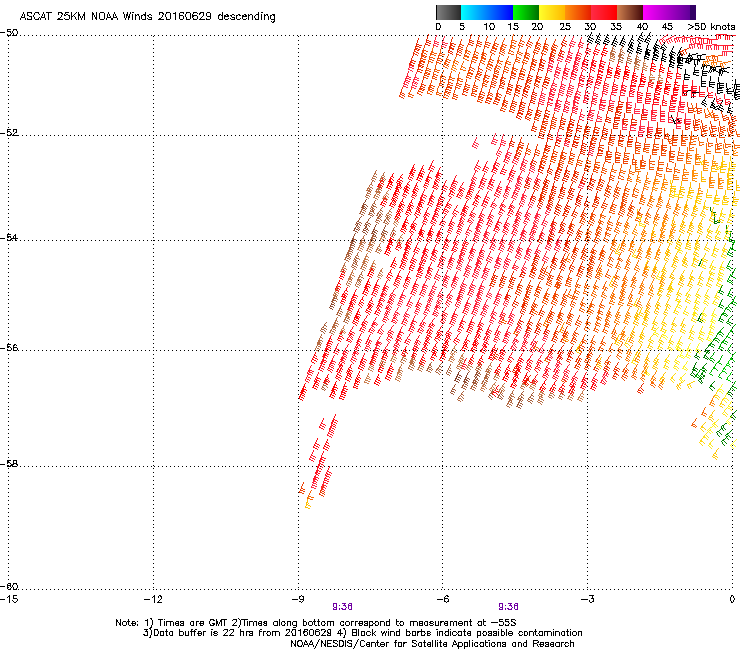740x650 pixels.
Task: Click the 'NOAA/NESDIS/Center for Satellite Applications and Research' credit
Action: [x=432, y=644]
